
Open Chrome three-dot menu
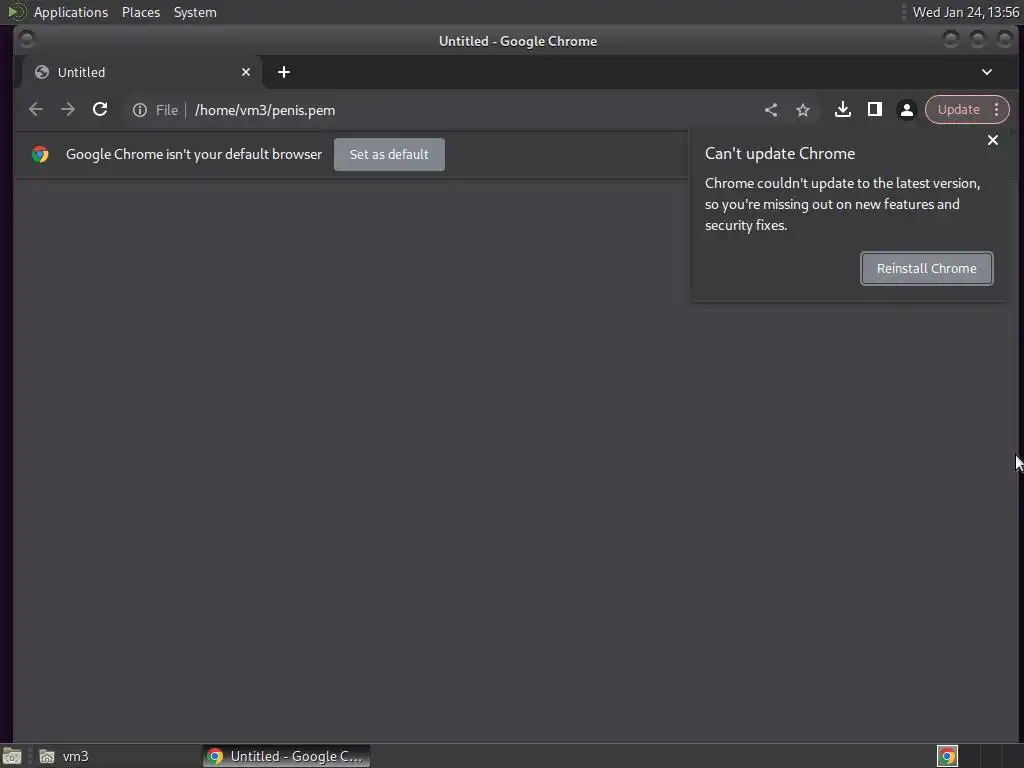tap(997, 110)
